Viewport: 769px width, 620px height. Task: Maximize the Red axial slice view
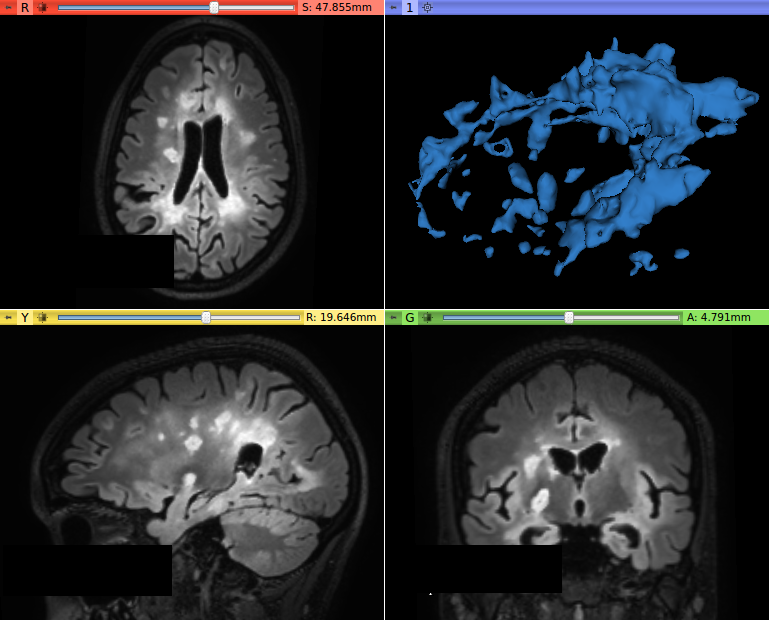(x=42, y=7)
